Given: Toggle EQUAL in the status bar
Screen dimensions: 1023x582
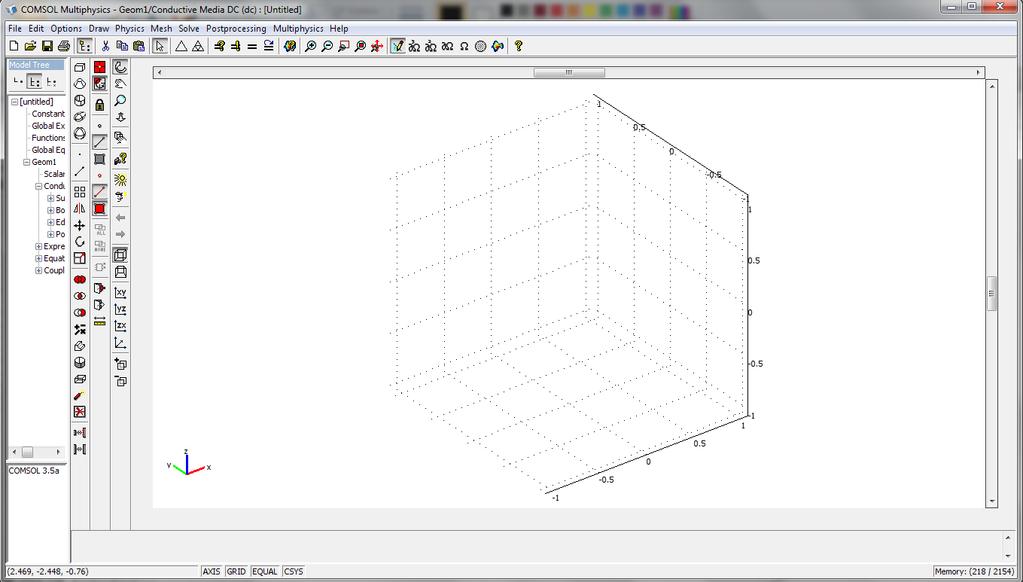Looking at the screenshot, I should (x=264, y=571).
